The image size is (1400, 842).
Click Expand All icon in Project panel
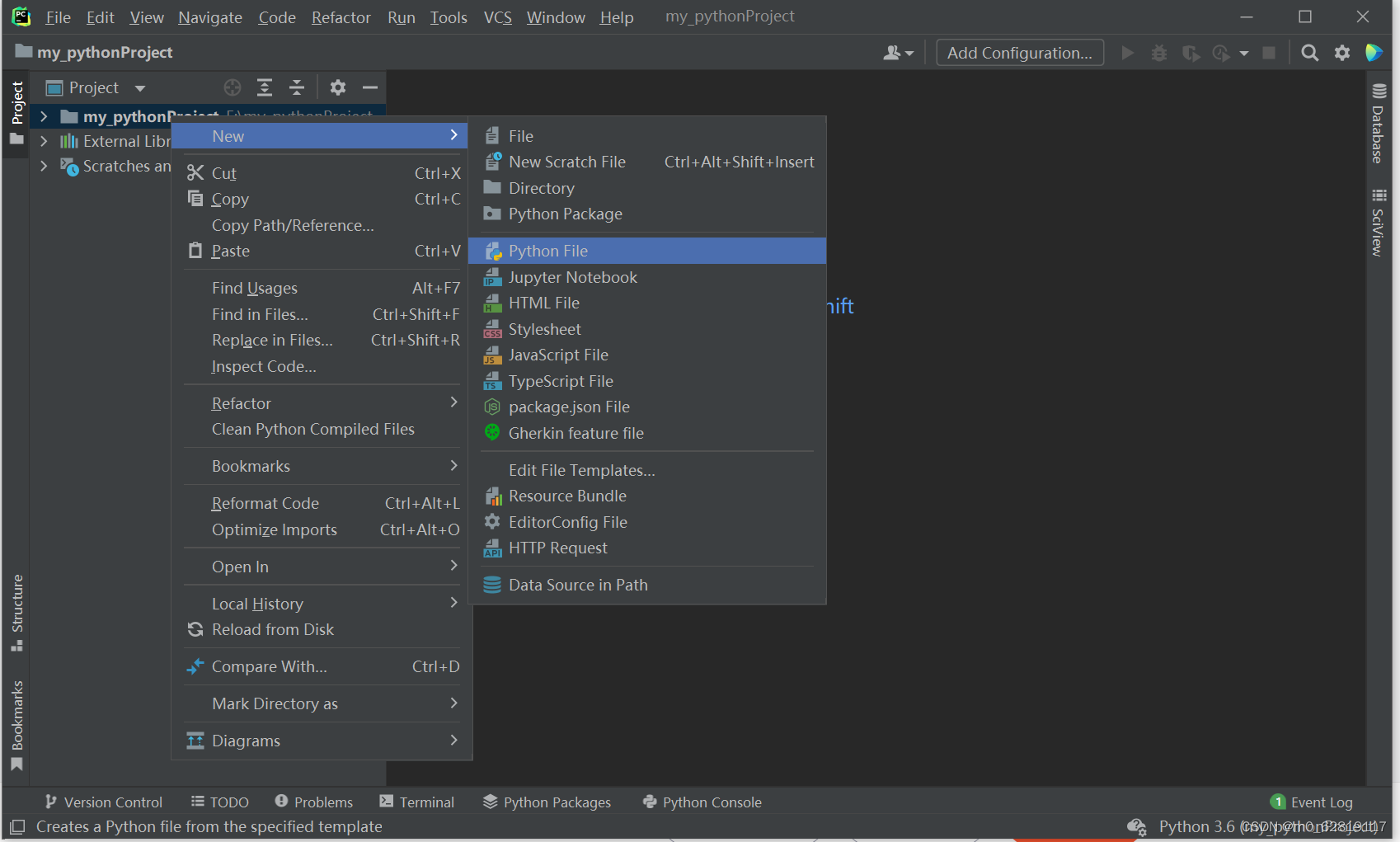pos(265,87)
